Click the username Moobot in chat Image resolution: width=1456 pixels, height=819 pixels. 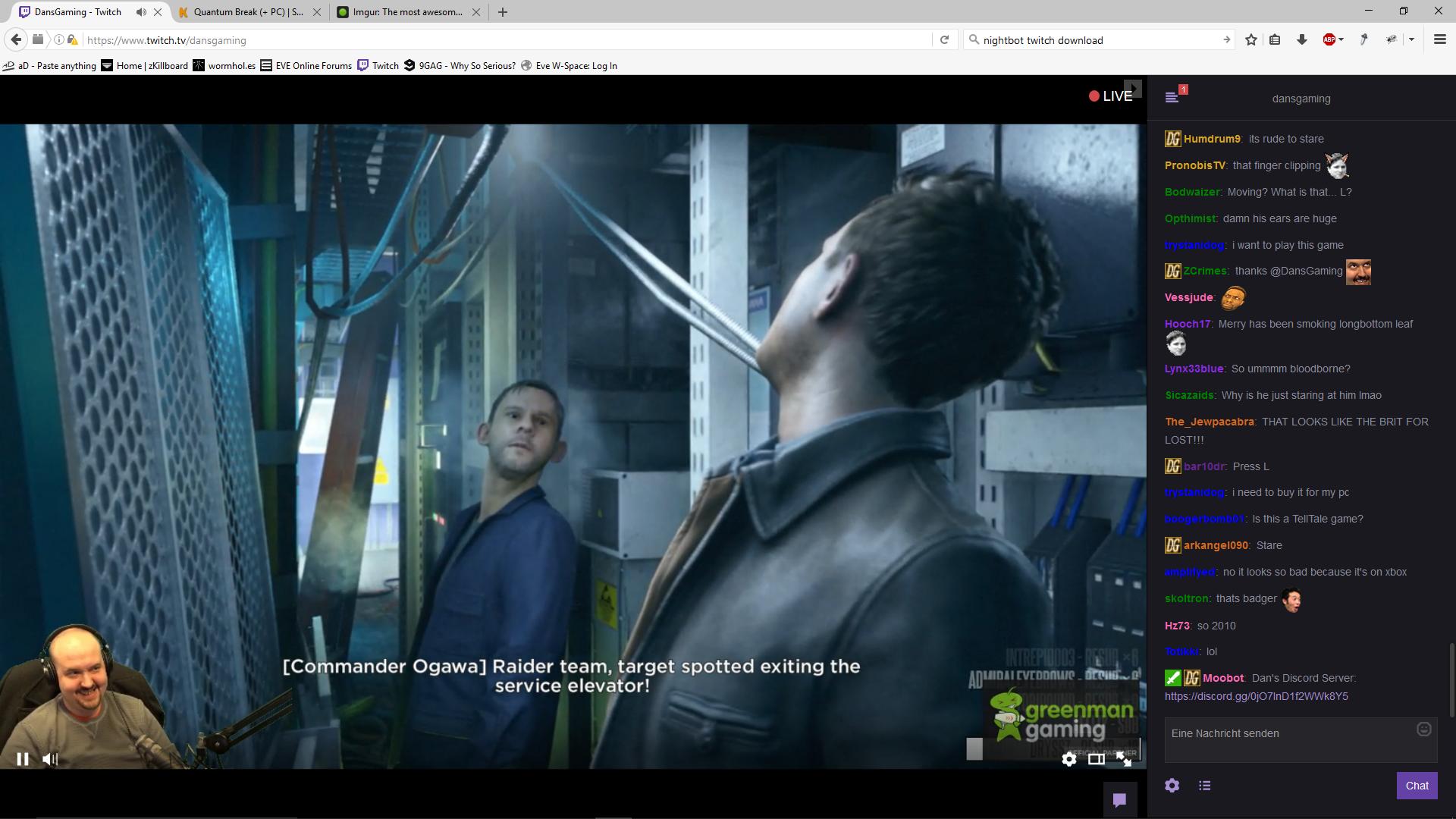1223,678
